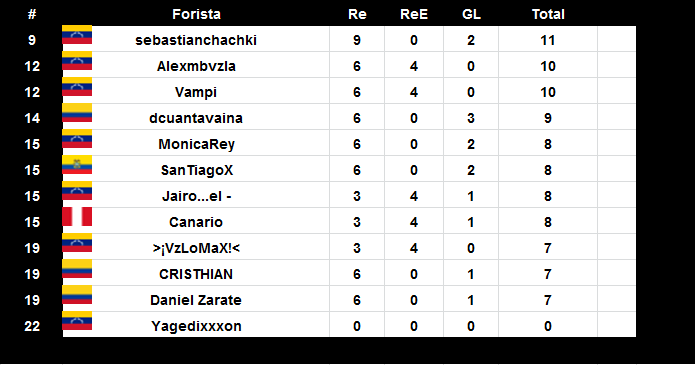
Task: Click sebastianchachki's Total value of 11
Action: tap(548, 40)
